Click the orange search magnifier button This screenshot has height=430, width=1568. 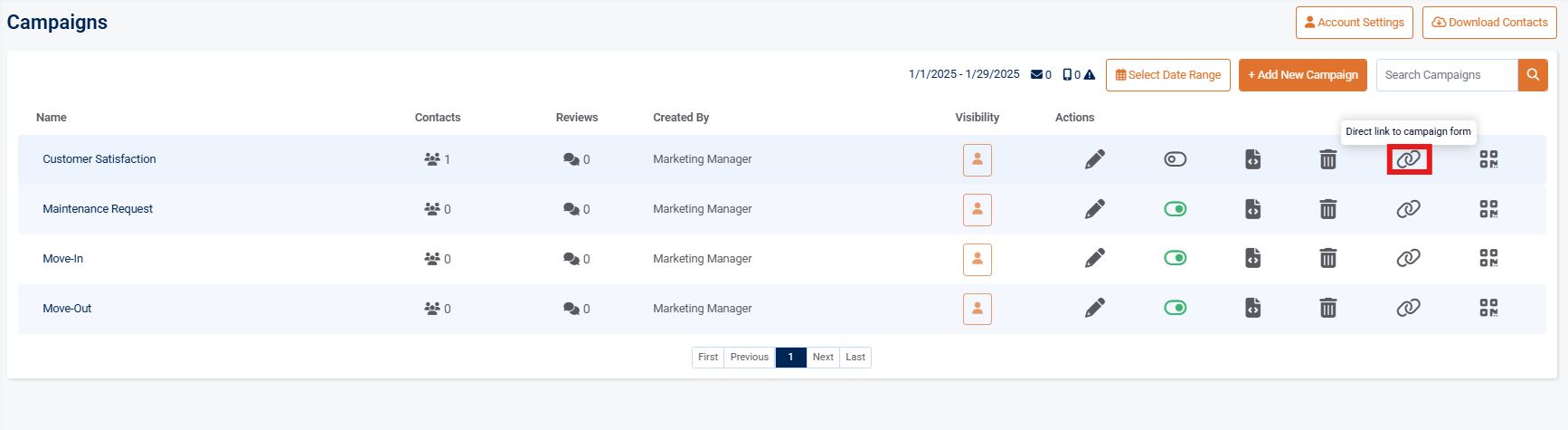tap(1533, 75)
